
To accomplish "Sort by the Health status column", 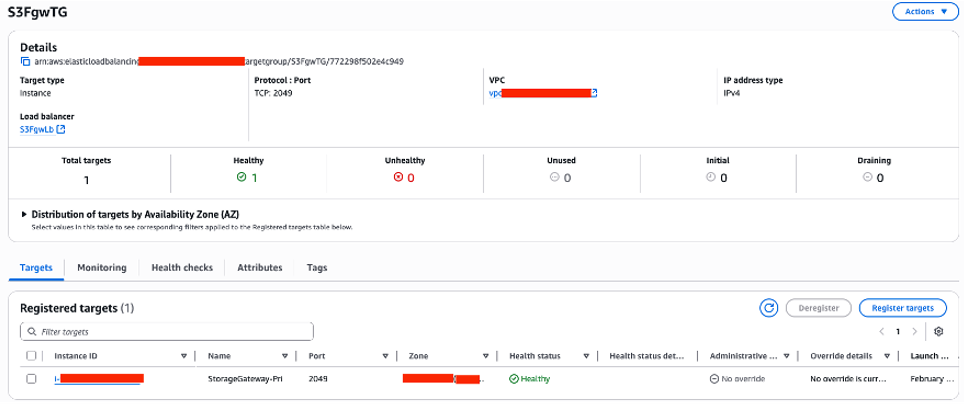I will click(584, 355).
